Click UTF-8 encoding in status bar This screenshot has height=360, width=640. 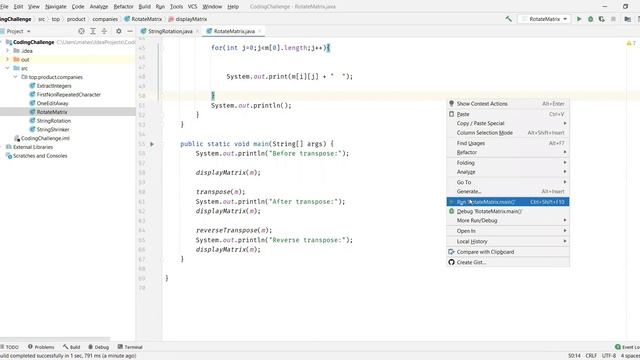609,356
